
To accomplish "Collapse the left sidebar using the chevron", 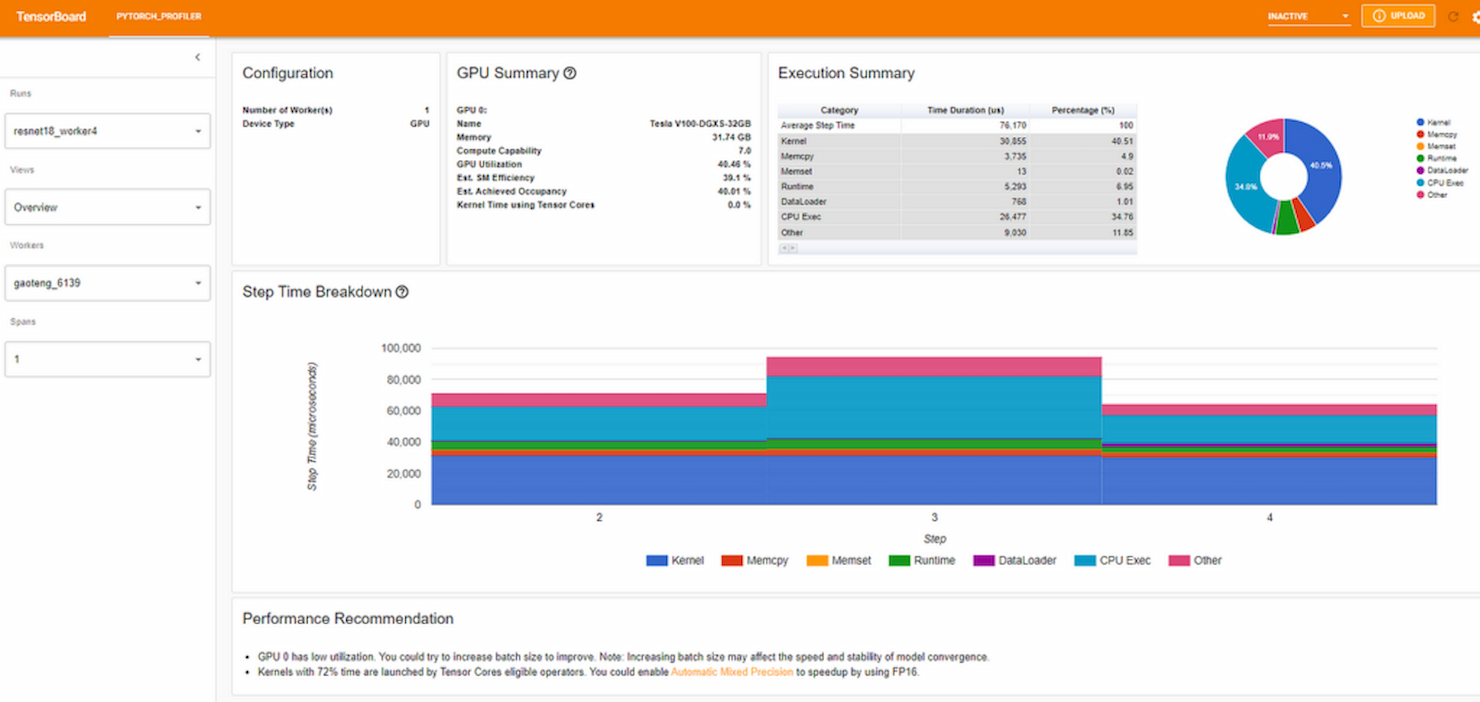I will (197, 57).
